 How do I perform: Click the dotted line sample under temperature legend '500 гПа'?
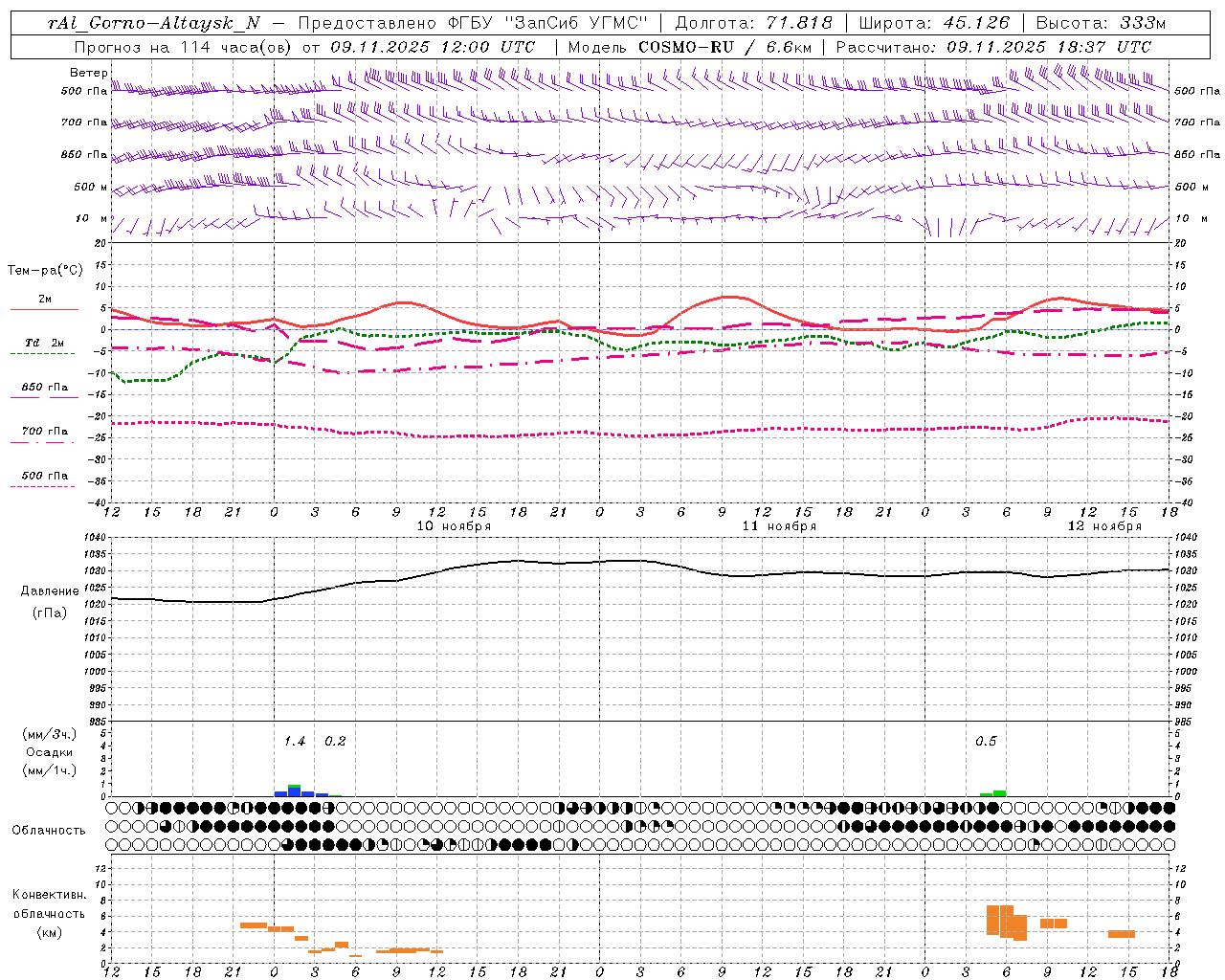(x=43, y=486)
